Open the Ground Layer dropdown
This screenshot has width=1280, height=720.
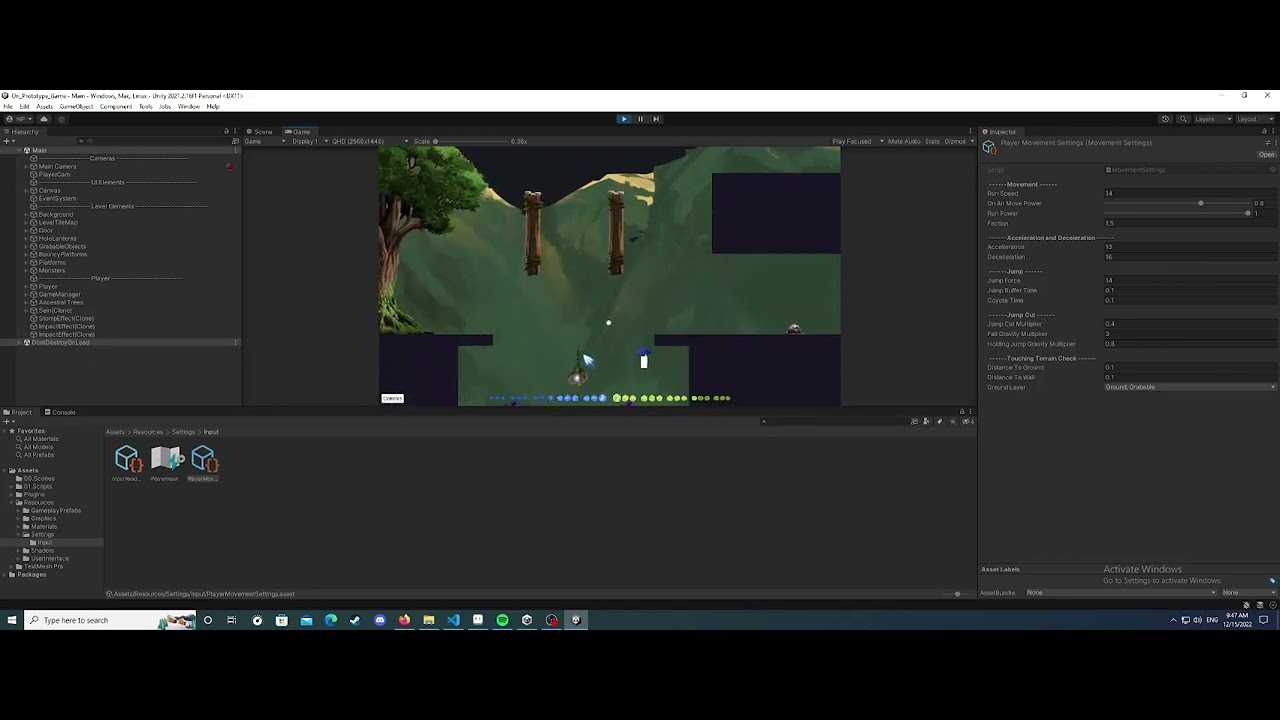pos(1190,387)
